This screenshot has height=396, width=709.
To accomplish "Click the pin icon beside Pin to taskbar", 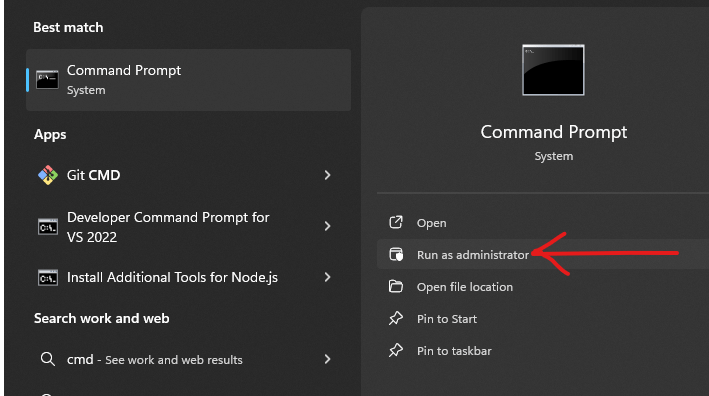I will (396, 350).
